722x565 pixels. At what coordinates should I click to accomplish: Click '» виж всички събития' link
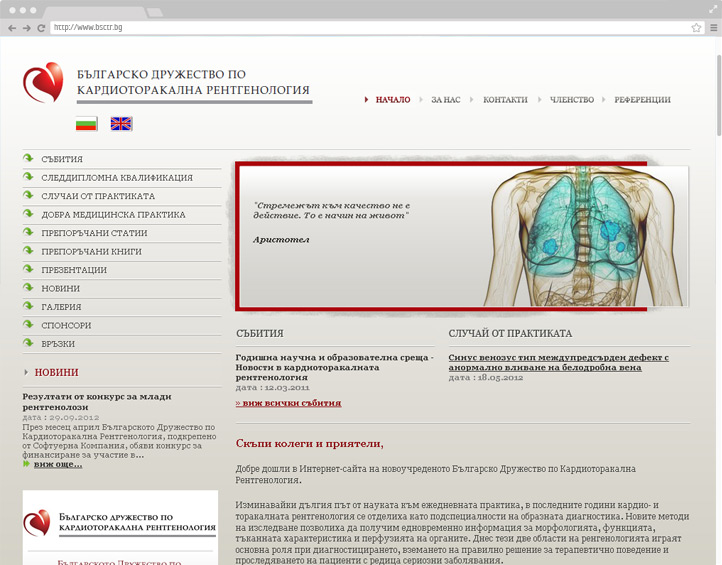289,403
